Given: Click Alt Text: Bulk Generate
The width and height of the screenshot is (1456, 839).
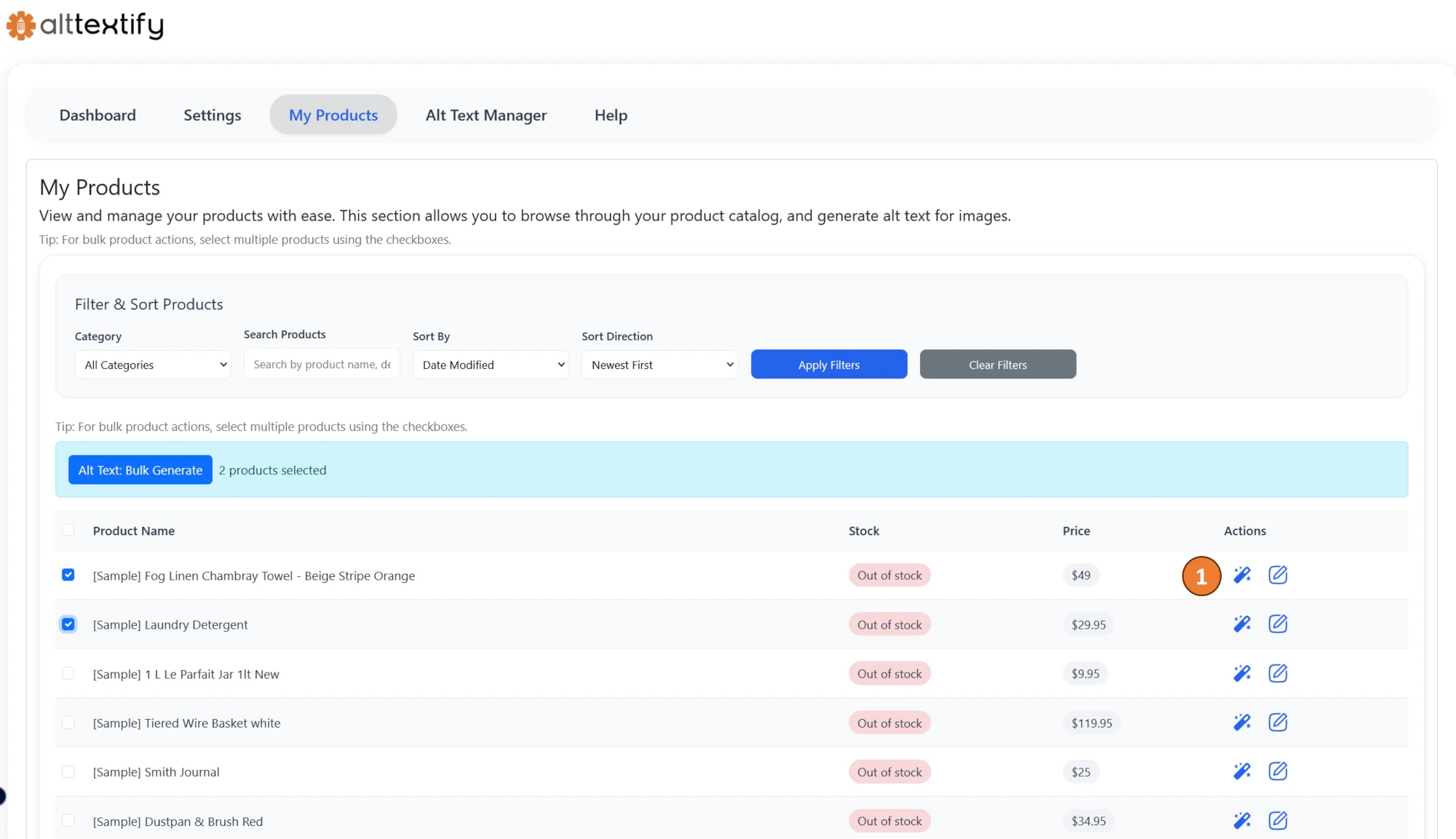Looking at the screenshot, I should coord(140,469).
